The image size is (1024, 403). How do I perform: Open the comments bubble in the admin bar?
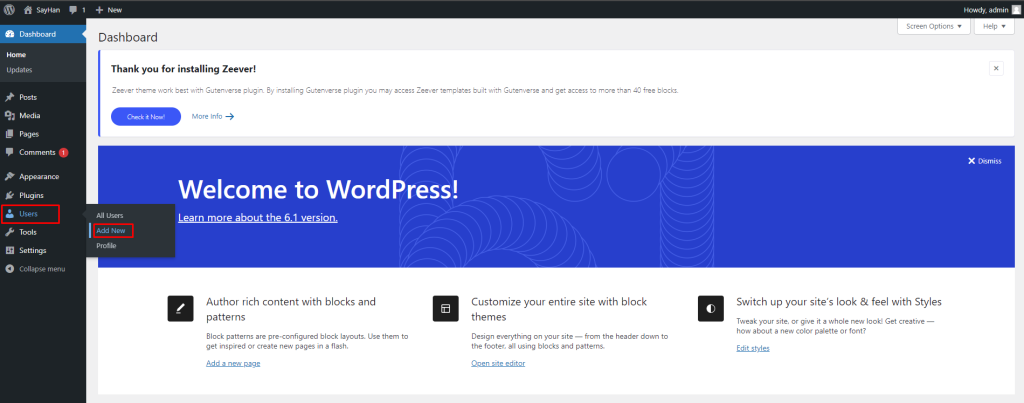[x=77, y=10]
